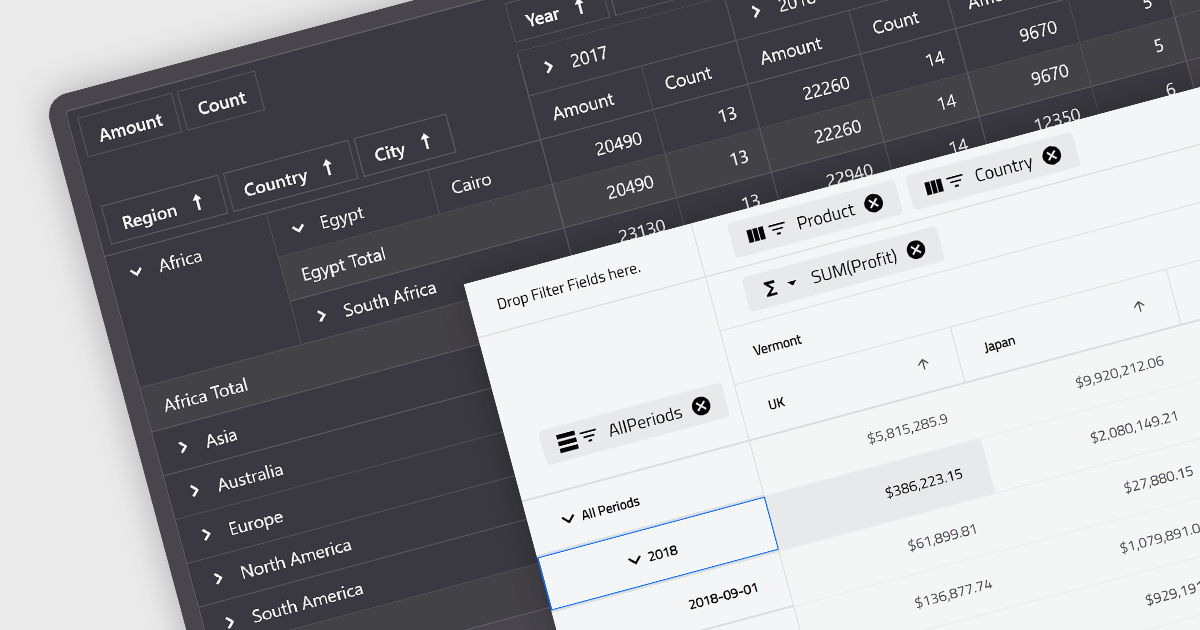1200x630 pixels.
Task: Select the Africa Total row
Action: [x=206, y=395]
